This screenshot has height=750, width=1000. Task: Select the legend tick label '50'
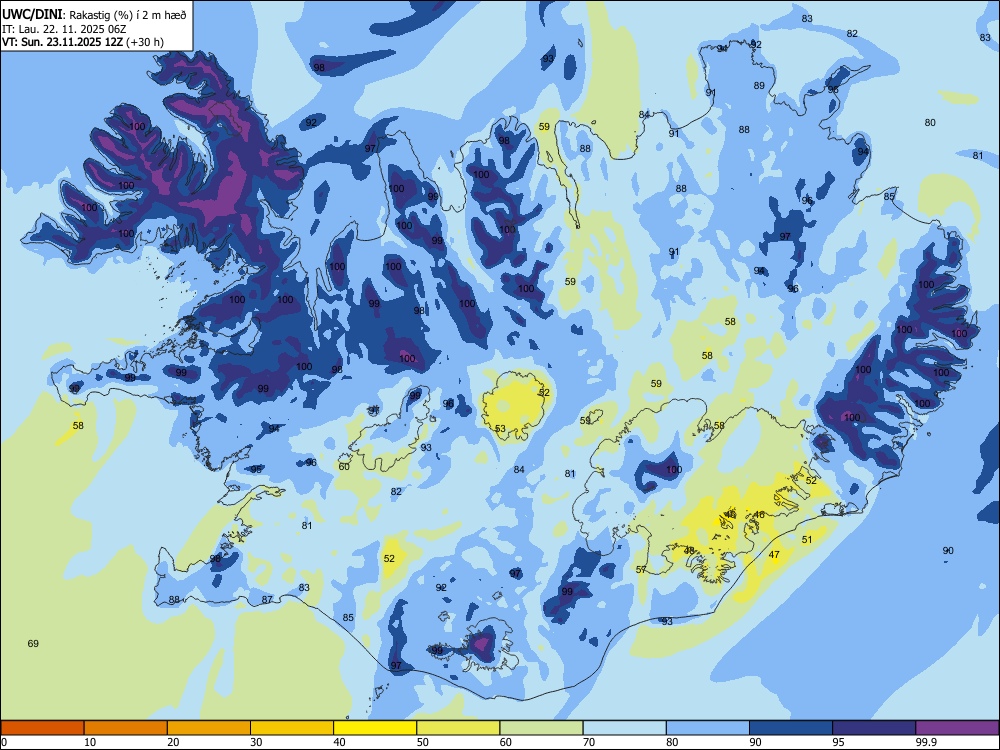coord(423,742)
